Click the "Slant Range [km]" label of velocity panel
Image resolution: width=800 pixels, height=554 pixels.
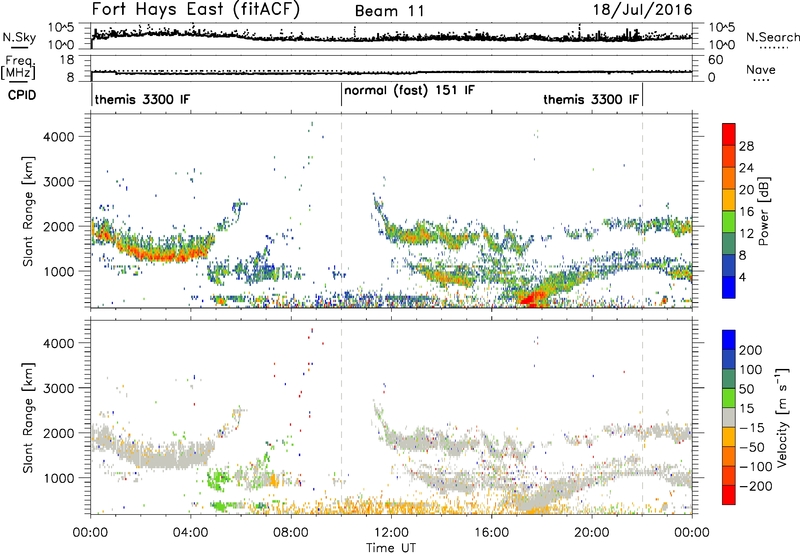coord(28,418)
